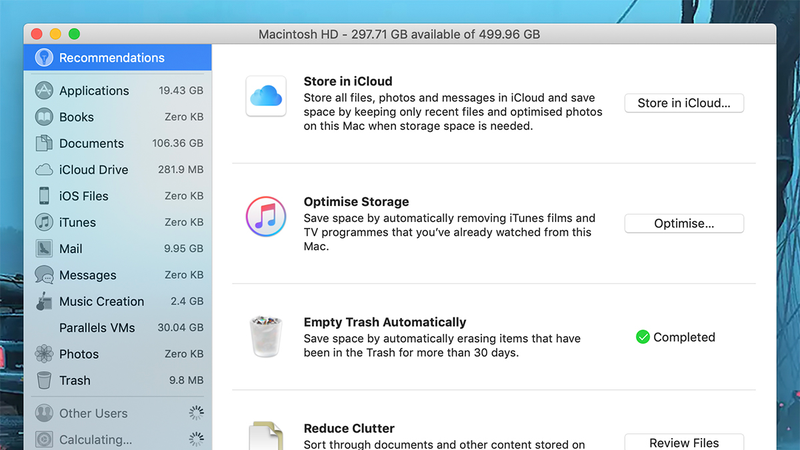Open the Mail storage category
The height and width of the screenshot is (450, 800).
117,248
